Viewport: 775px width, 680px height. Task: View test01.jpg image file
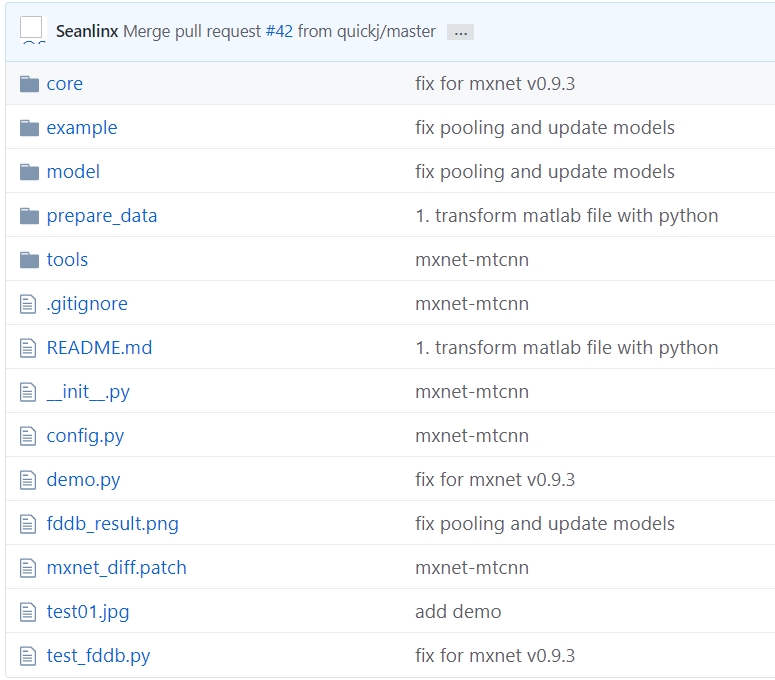87,612
